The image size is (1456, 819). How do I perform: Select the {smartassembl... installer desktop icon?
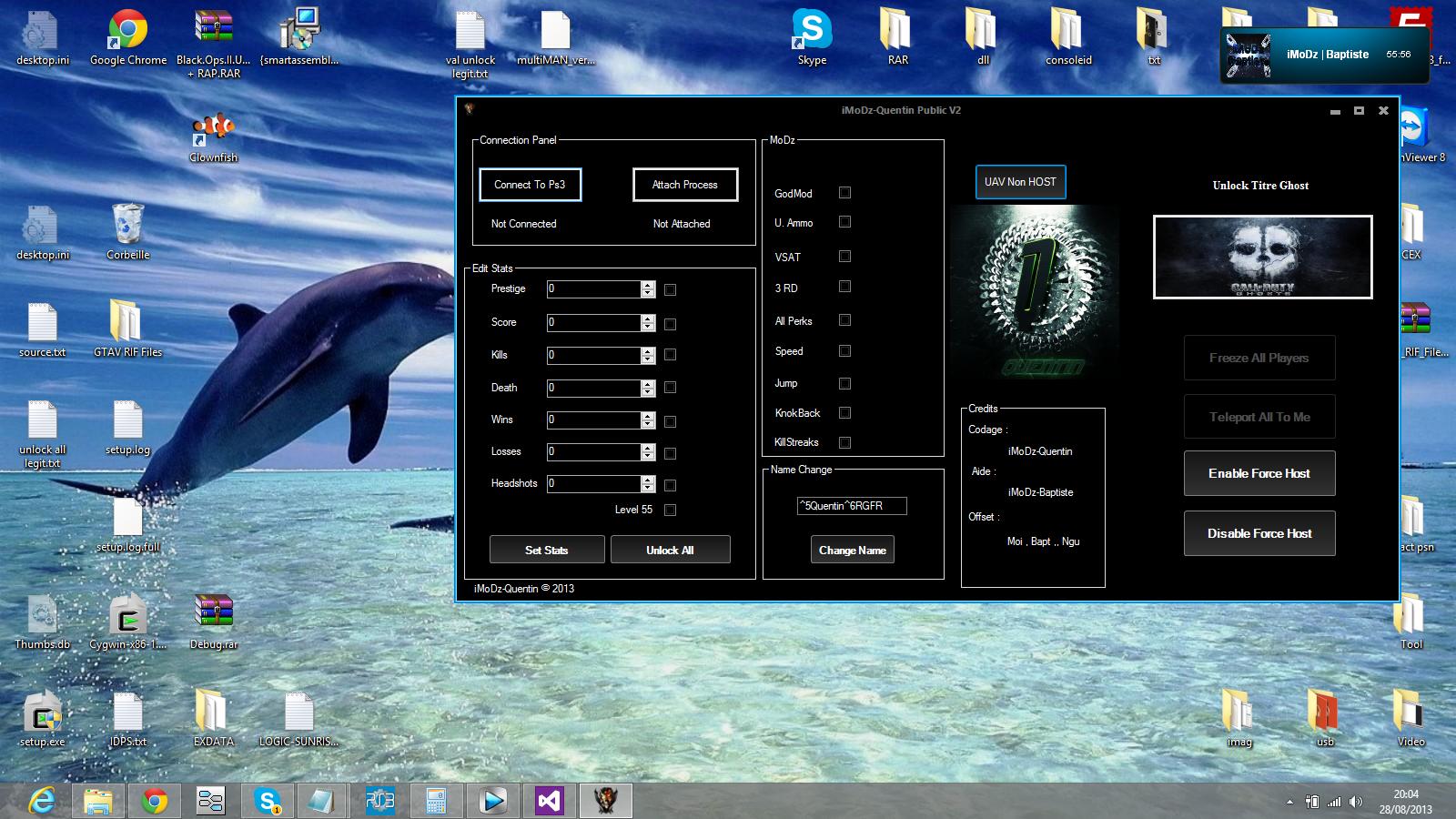tap(298, 39)
